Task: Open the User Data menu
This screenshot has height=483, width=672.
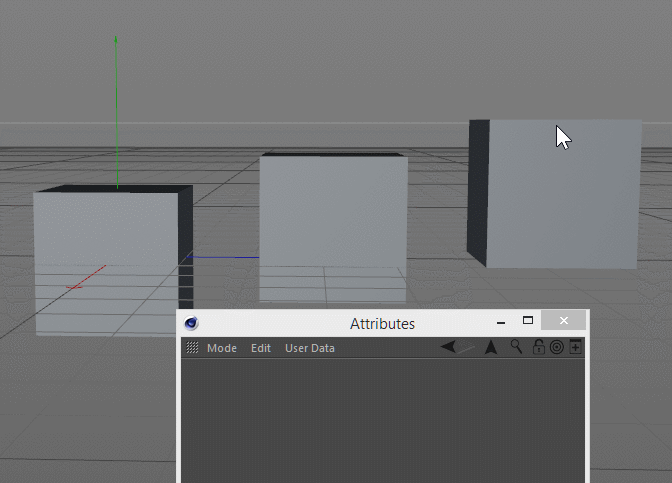Action: pos(310,348)
